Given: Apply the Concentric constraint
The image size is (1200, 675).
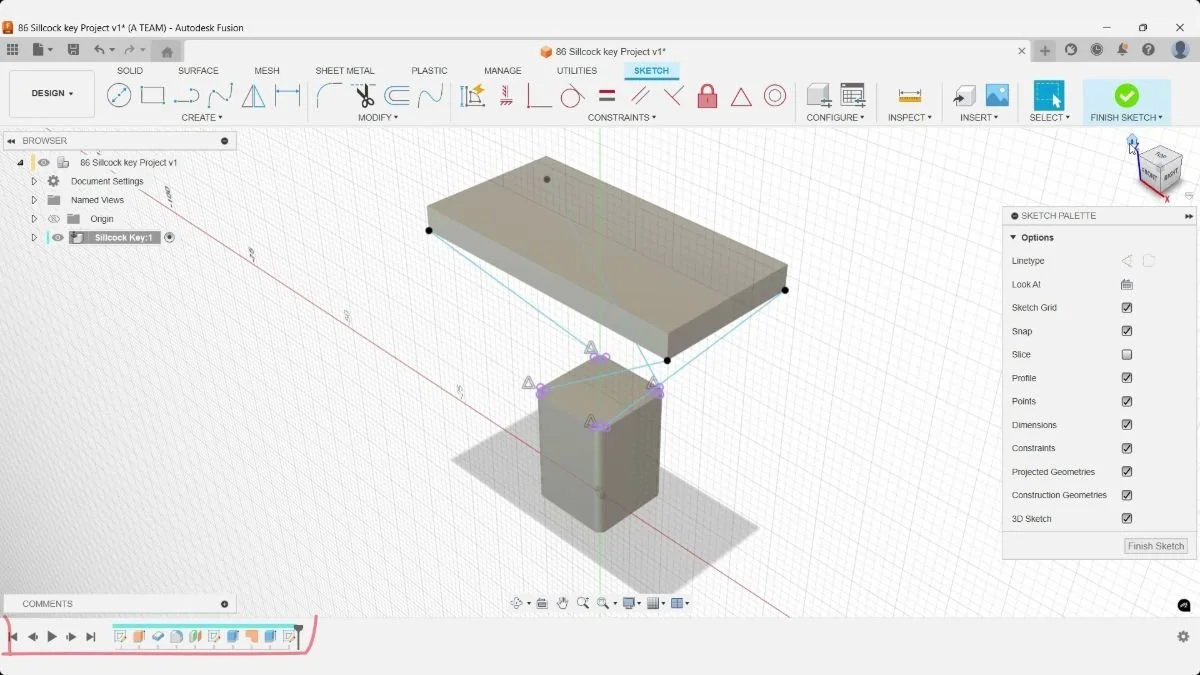Looking at the screenshot, I should [775, 96].
